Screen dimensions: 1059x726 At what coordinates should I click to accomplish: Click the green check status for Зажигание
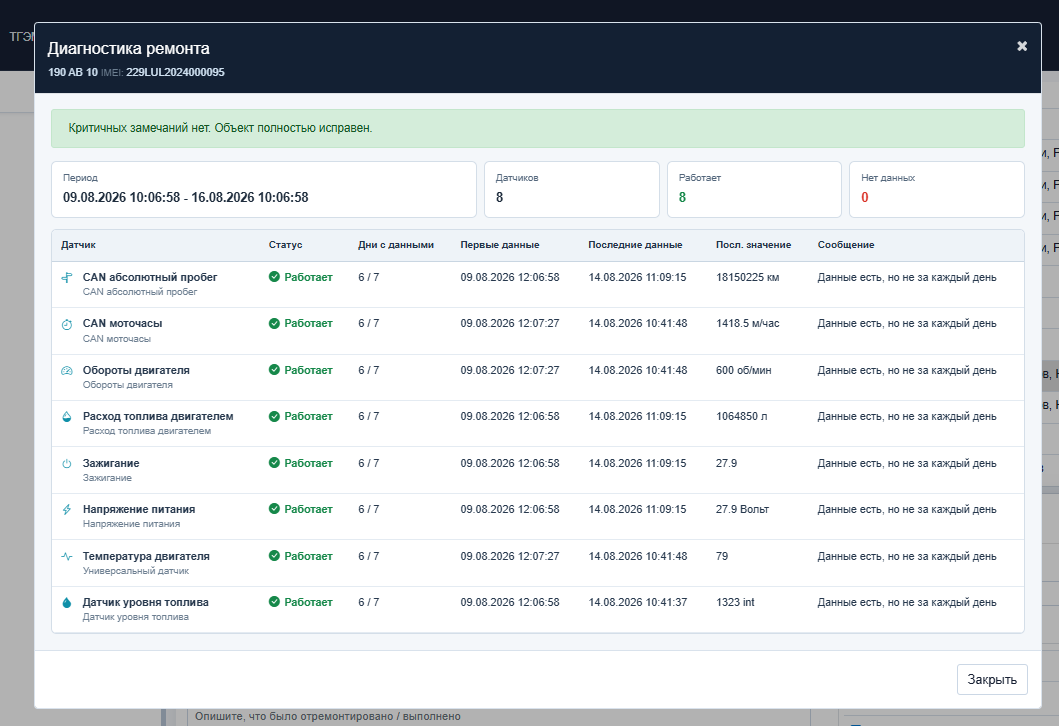pyautogui.click(x=301, y=463)
